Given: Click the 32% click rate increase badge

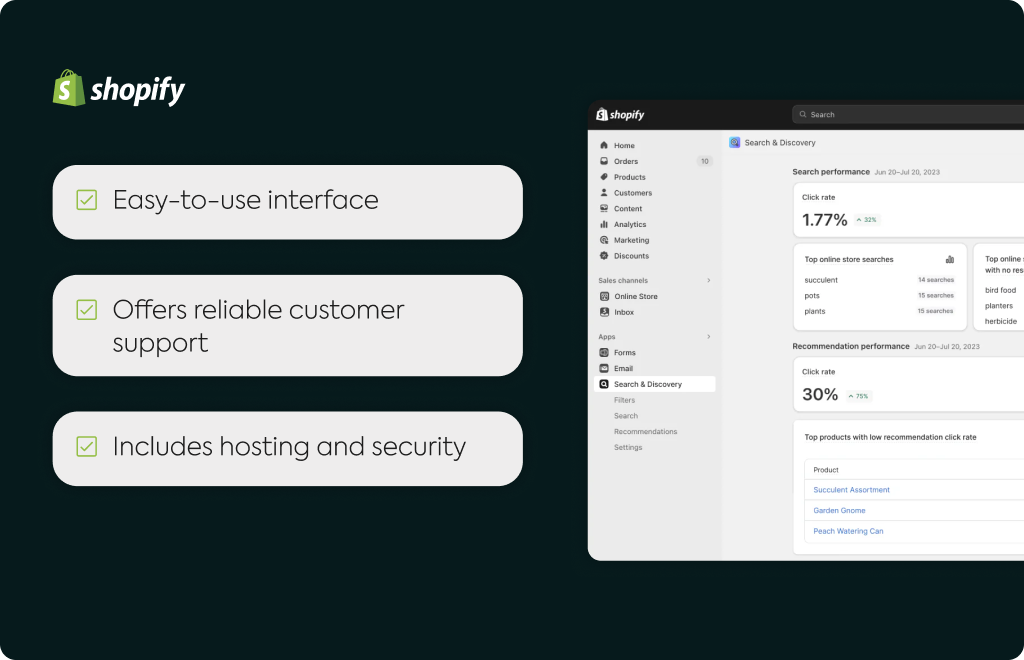Looking at the screenshot, I should pyautogui.click(x=867, y=220).
